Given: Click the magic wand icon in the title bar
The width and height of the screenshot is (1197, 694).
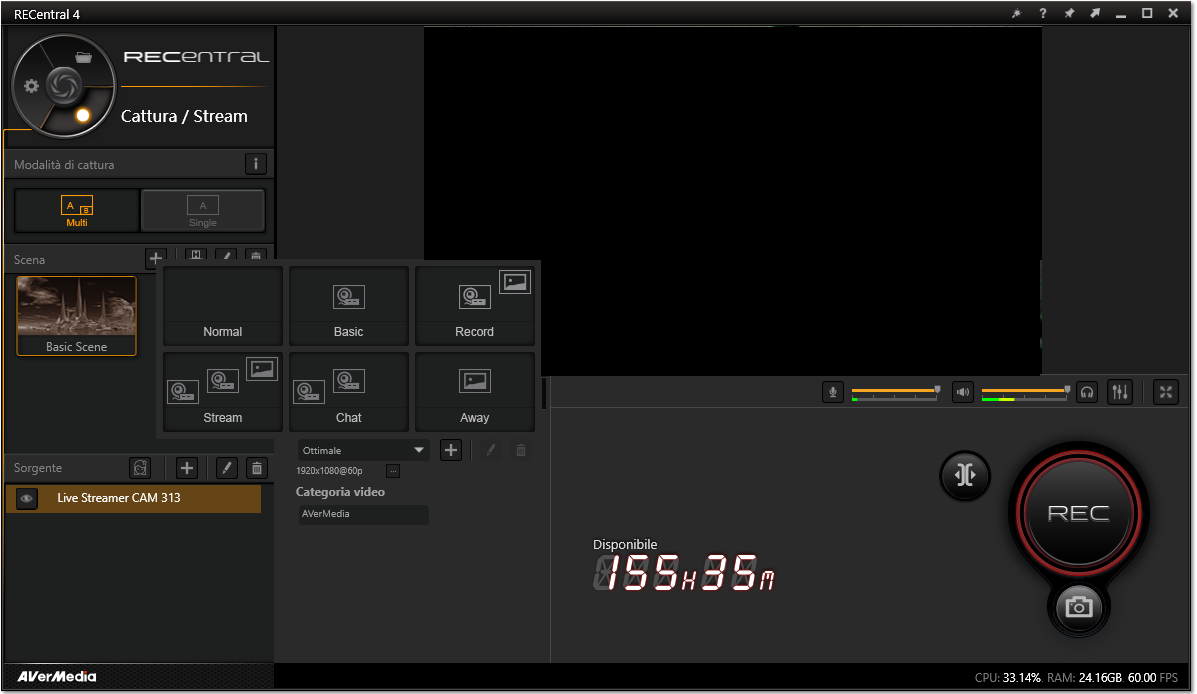Looking at the screenshot, I should click(x=1016, y=14).
